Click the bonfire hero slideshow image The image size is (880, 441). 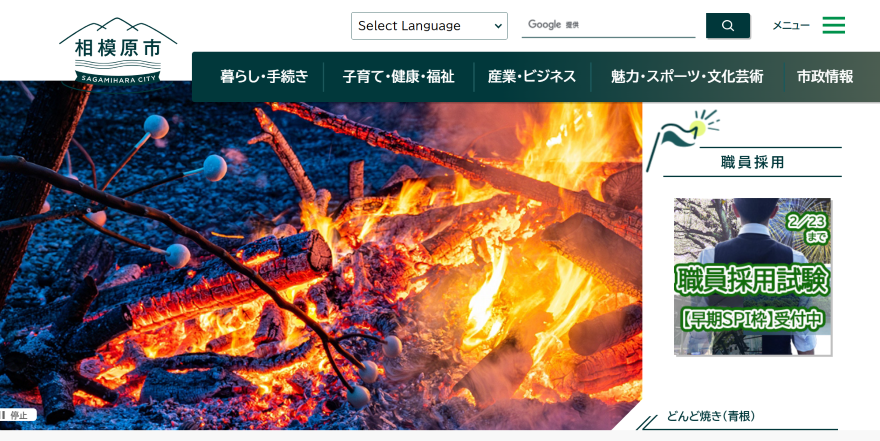320,258
